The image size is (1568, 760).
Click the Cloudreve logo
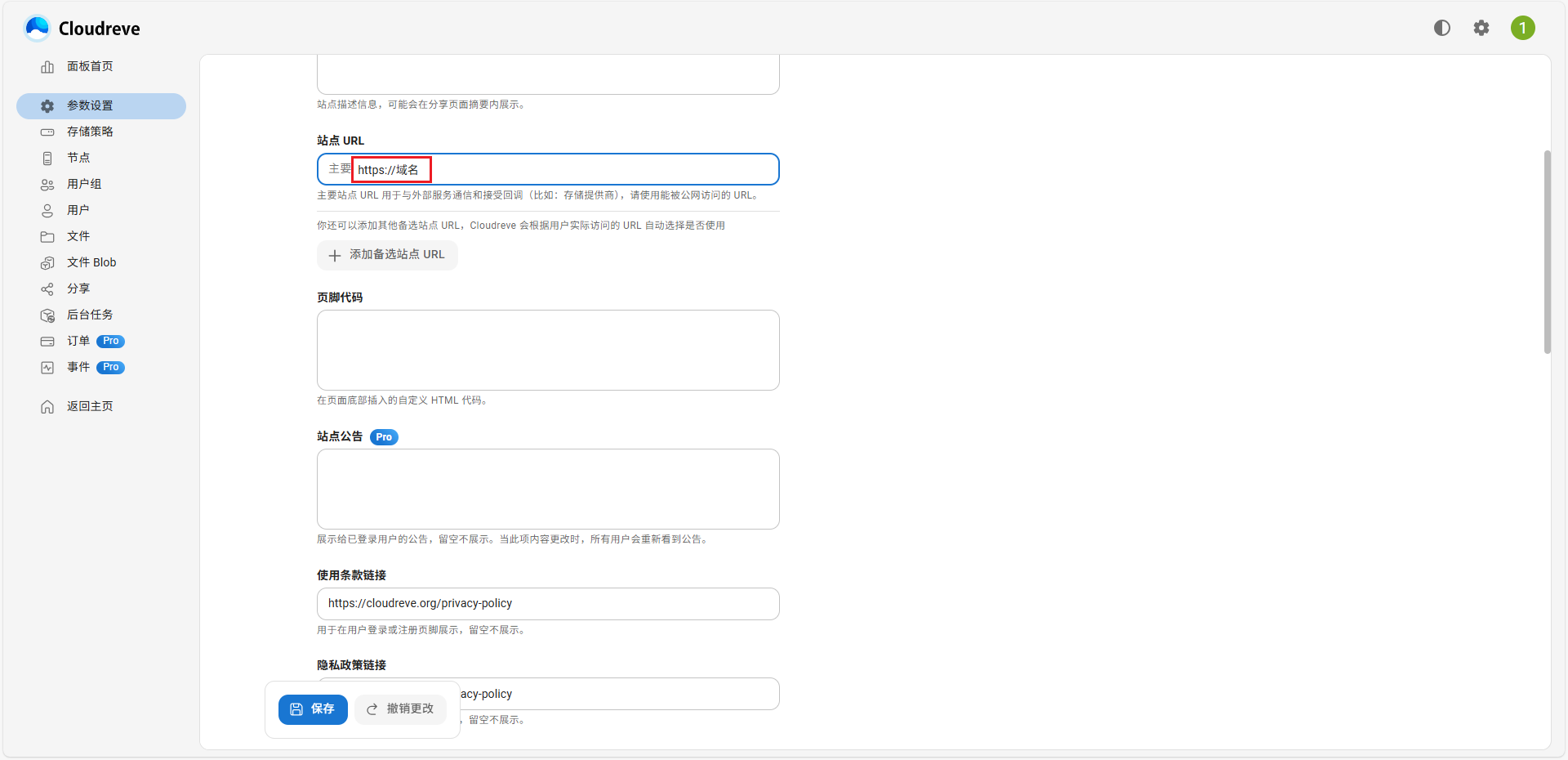(82, 29)
